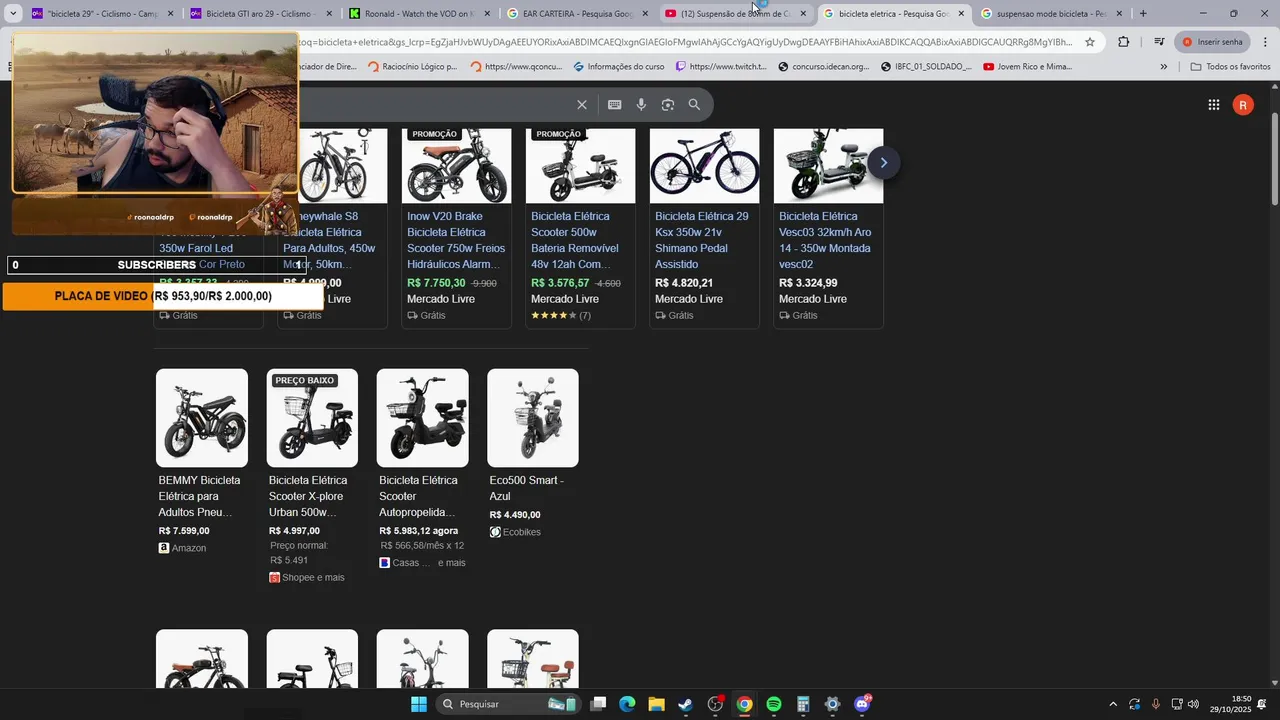This screenshot has height=720, width=1280.
Task: Click the taskbar Pesquisar search box
Action: click(508, 704)
